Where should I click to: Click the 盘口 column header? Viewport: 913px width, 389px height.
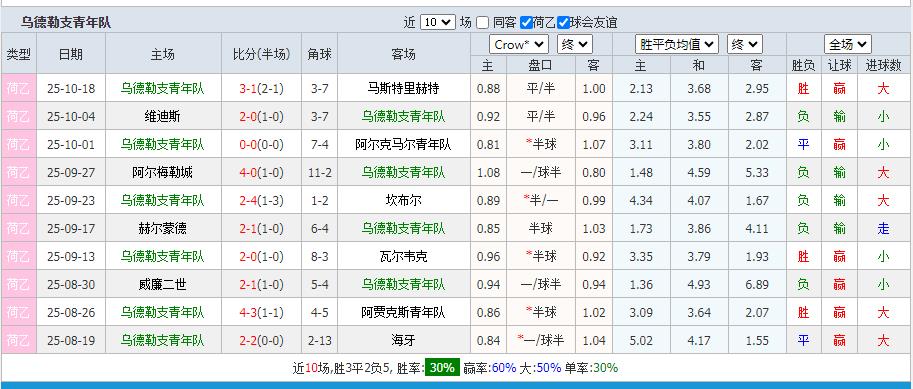click(541, 65)
